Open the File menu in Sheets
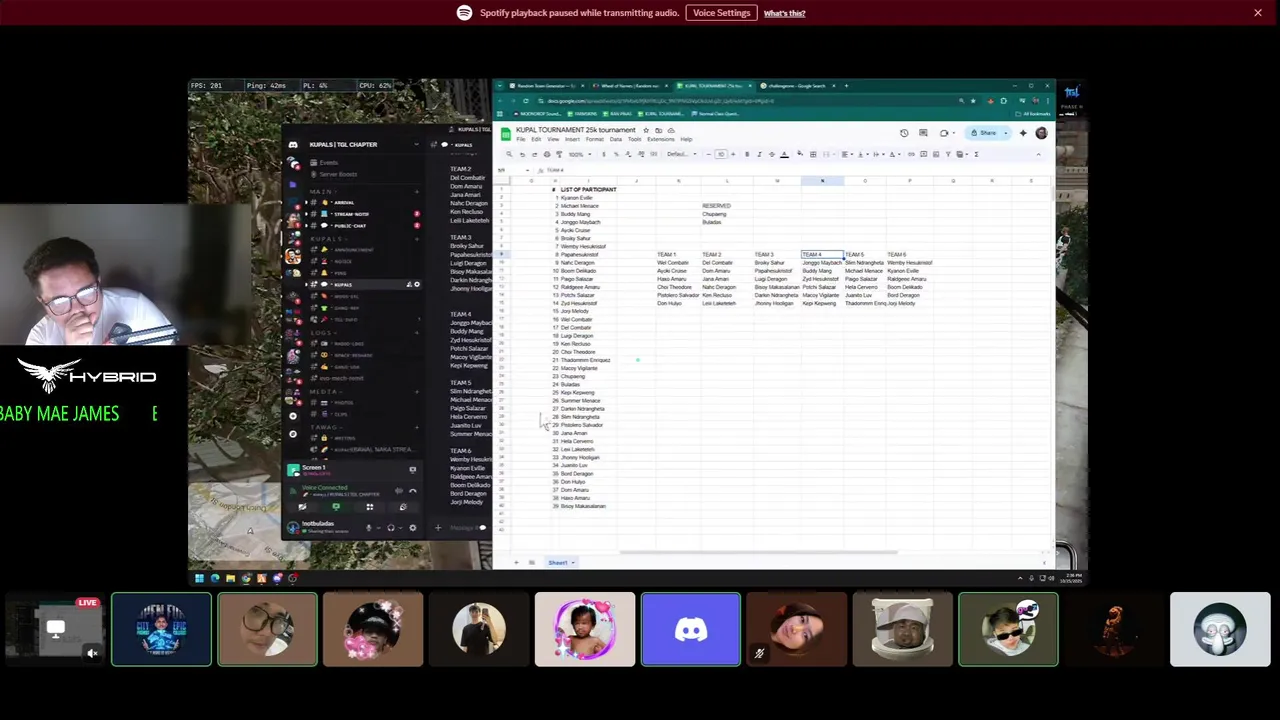1280x720 pixels. [521, 139]
